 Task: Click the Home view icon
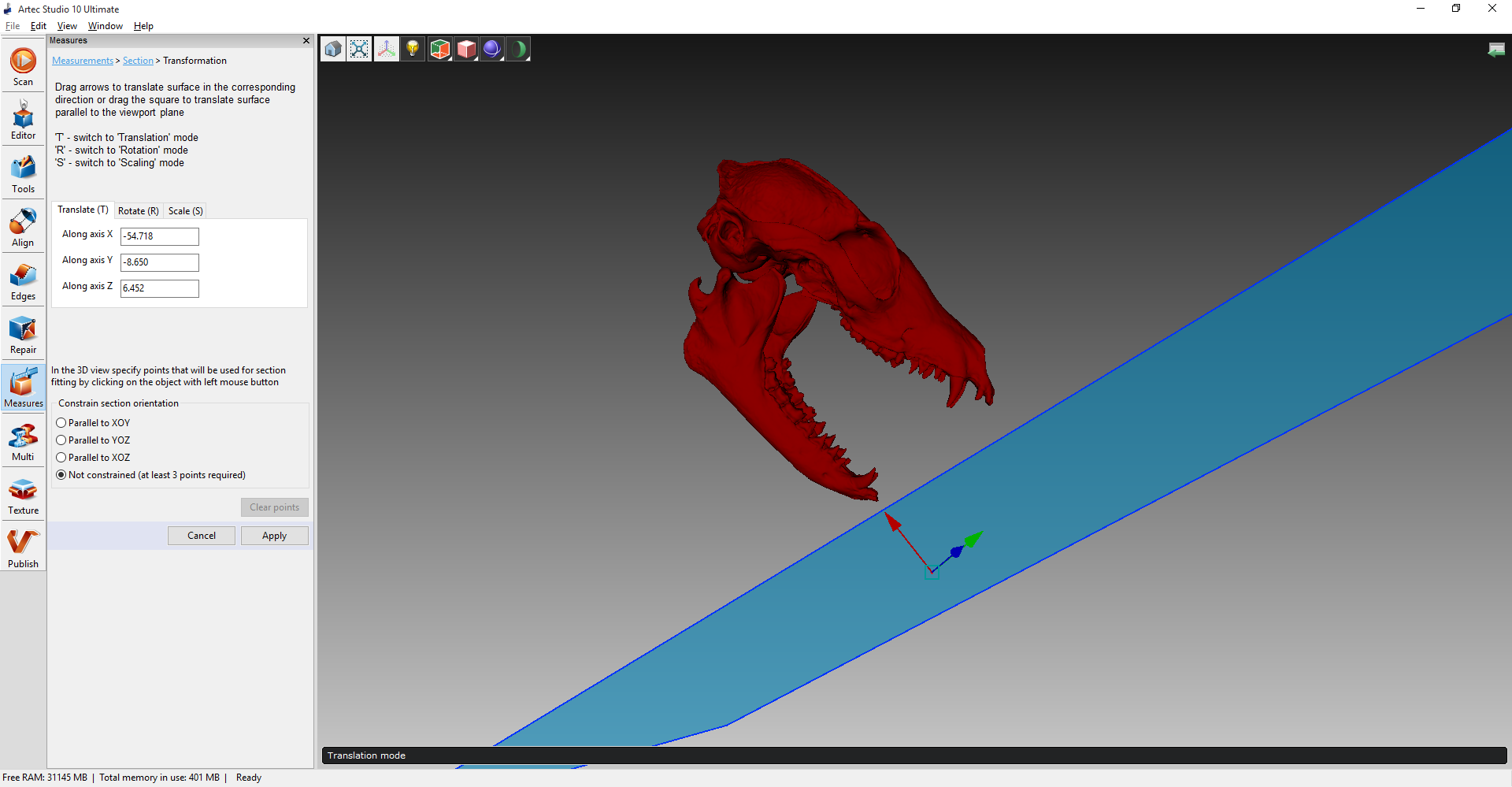333,49
